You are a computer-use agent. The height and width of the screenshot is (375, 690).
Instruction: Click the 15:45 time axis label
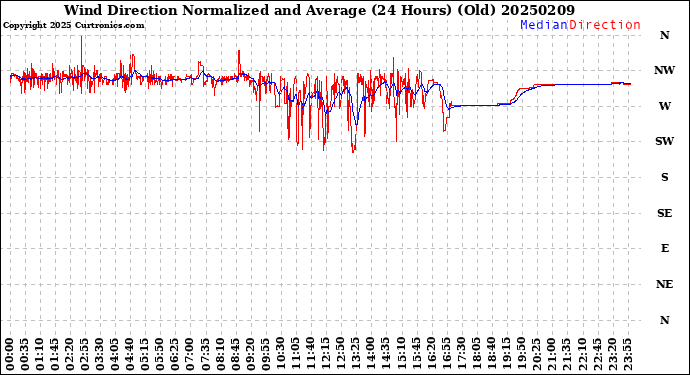pyautogui.click(x=416, y=355)
